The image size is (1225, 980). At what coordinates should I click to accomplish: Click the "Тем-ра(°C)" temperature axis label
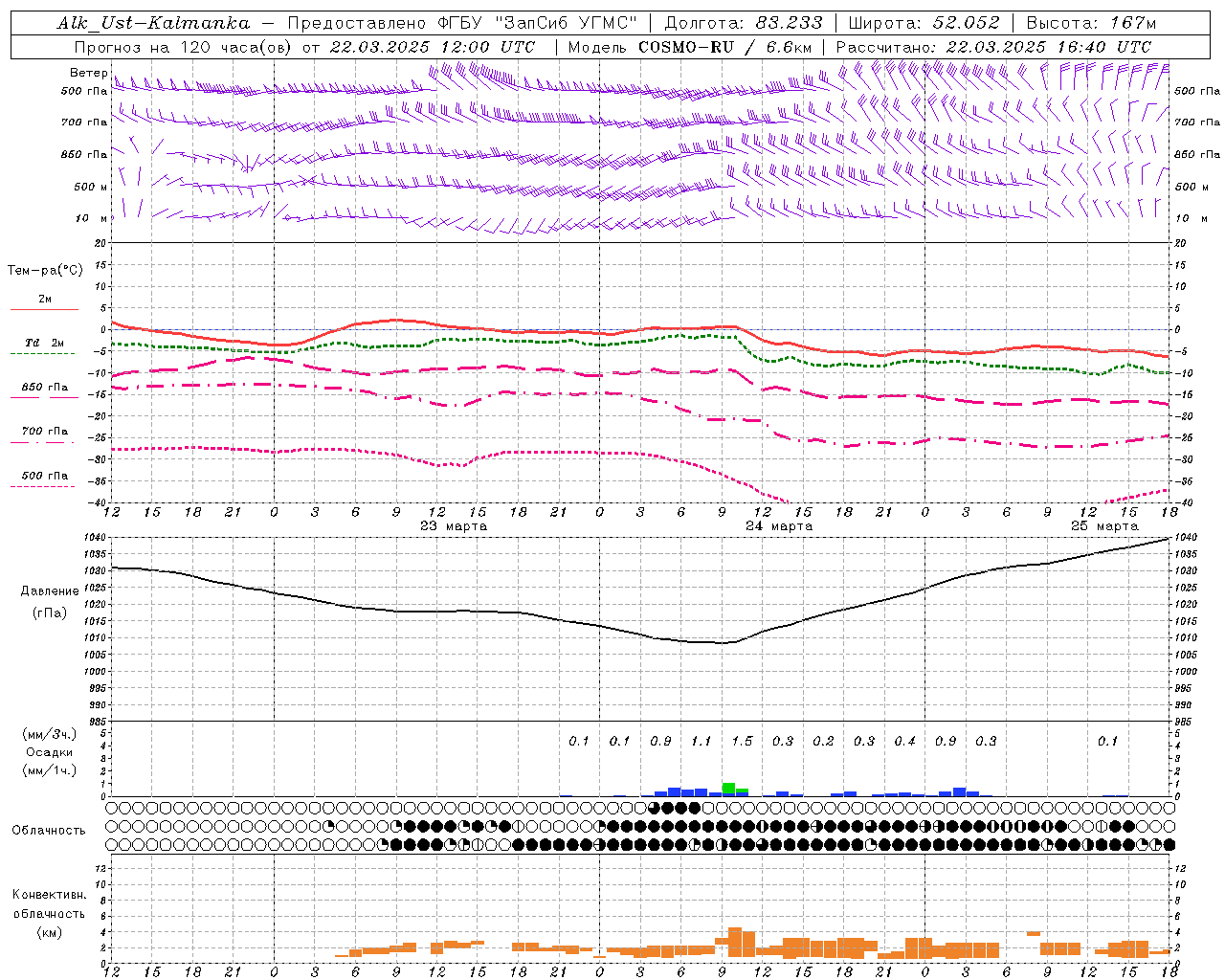click(45, 270)
